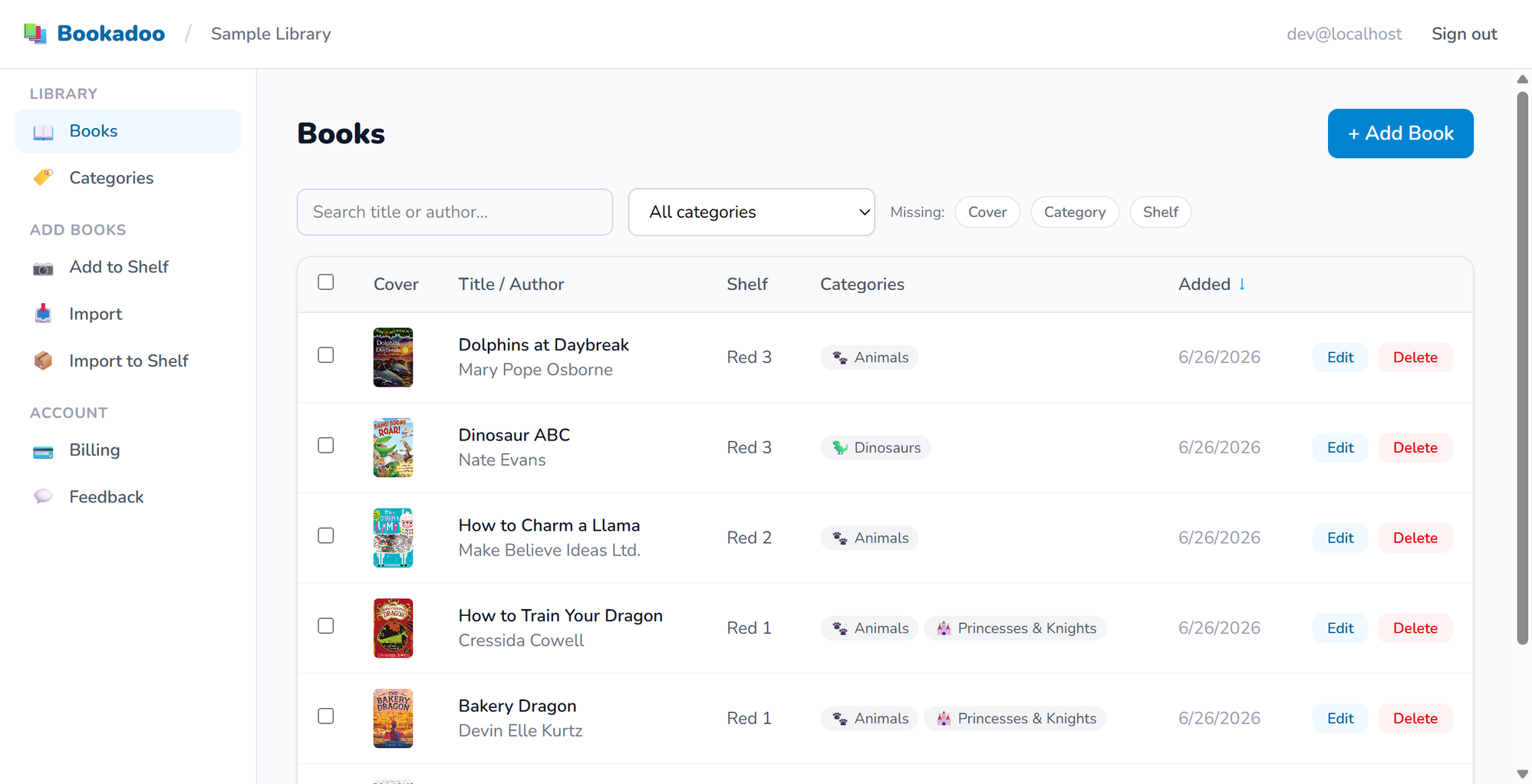Click castle icon in Bakery Dragon row
Viewport: 1532px width, 784px height.
coord(944,719)
